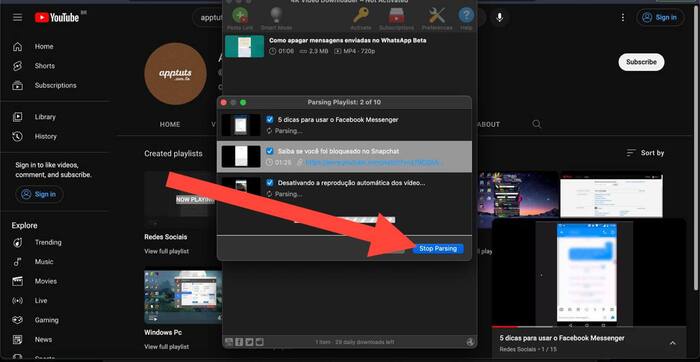This screenshot has width=700, height=362.
Task: Expand the mini player chevron
Action: (672, 343)
